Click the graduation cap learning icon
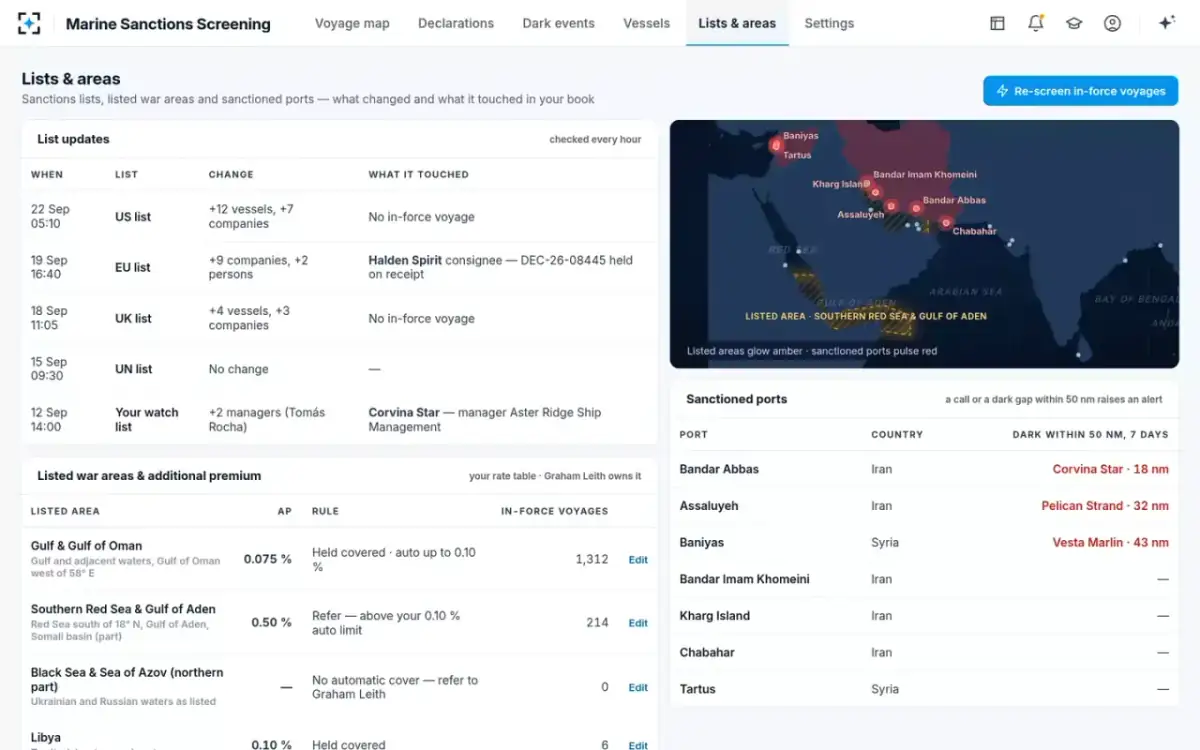 (x=1074, y=23)
